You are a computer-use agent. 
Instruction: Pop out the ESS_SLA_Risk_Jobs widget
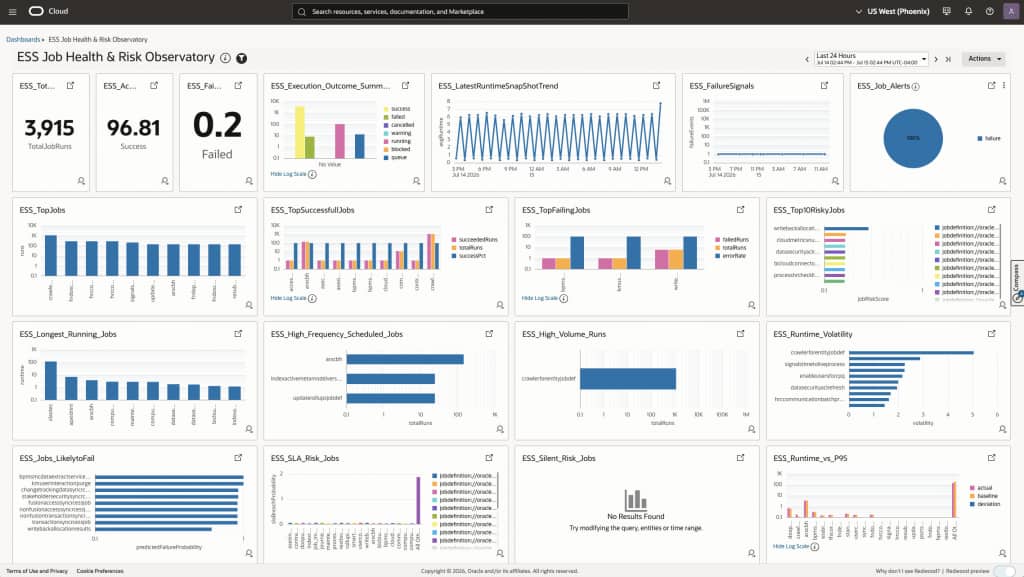tap(489, 458)
